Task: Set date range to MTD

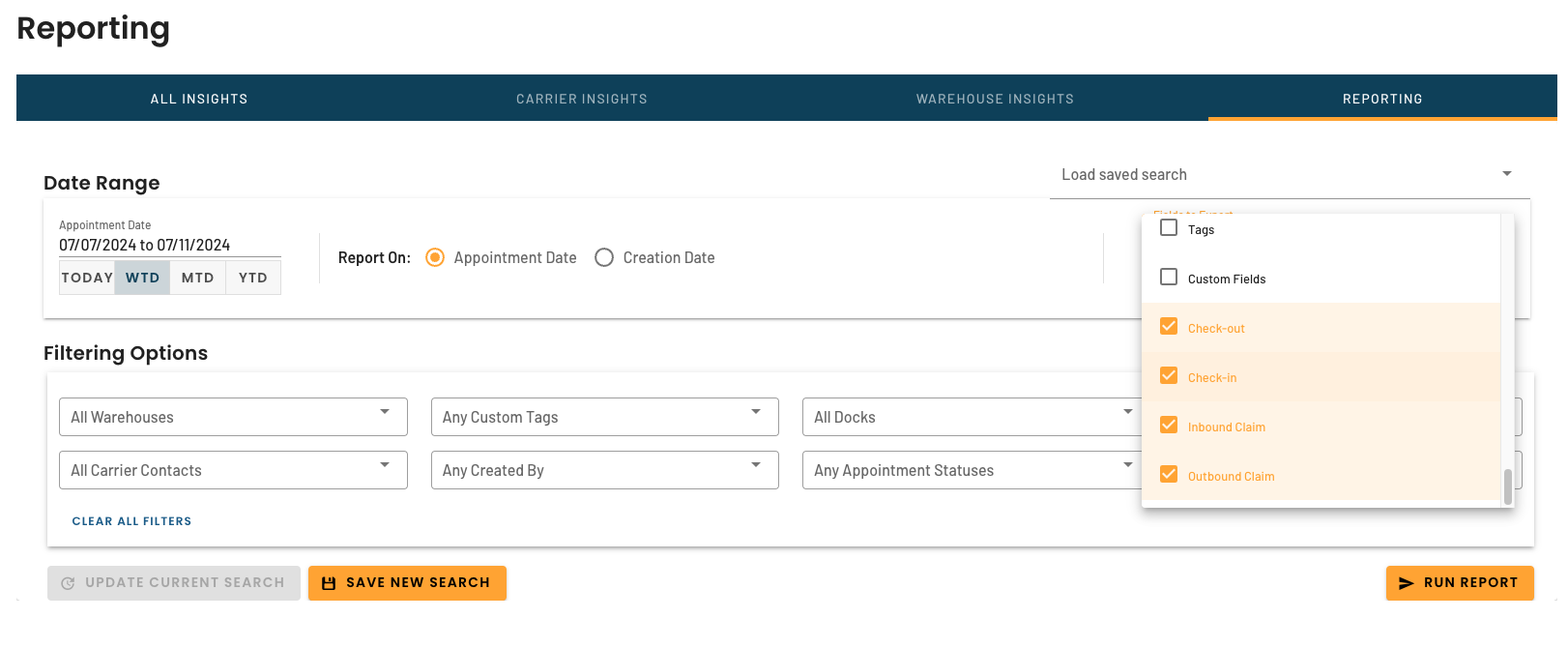Action: click(x=197, y=278)
